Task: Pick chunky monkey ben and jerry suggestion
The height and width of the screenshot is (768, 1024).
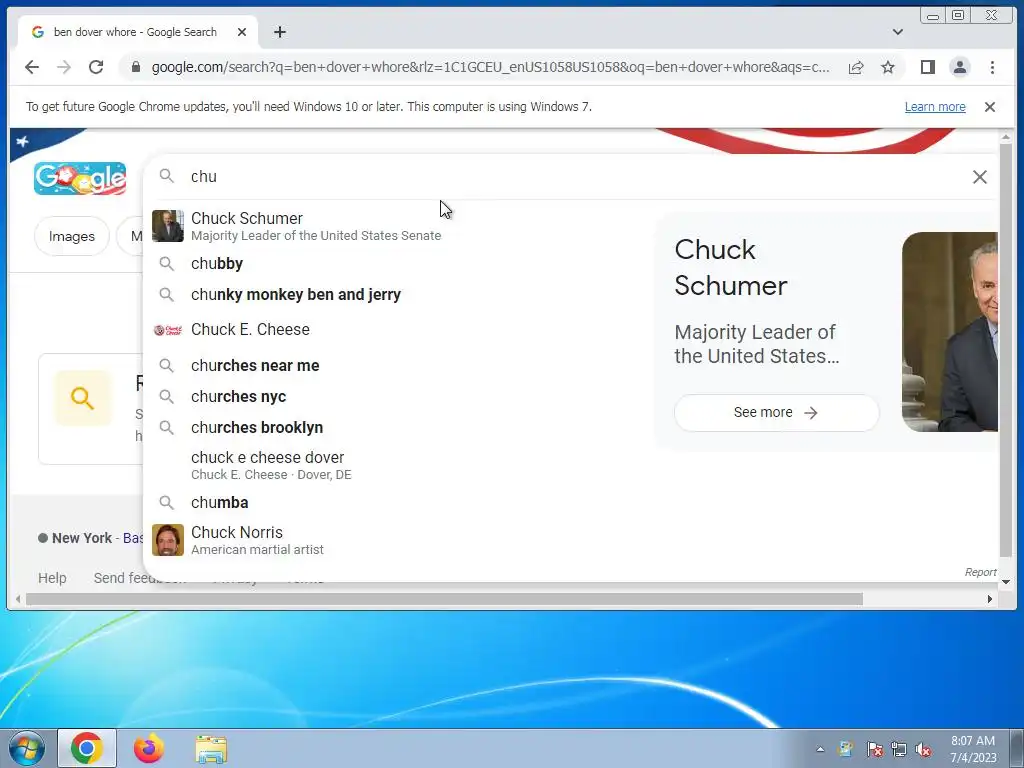Action: click(x=398, y=295)
